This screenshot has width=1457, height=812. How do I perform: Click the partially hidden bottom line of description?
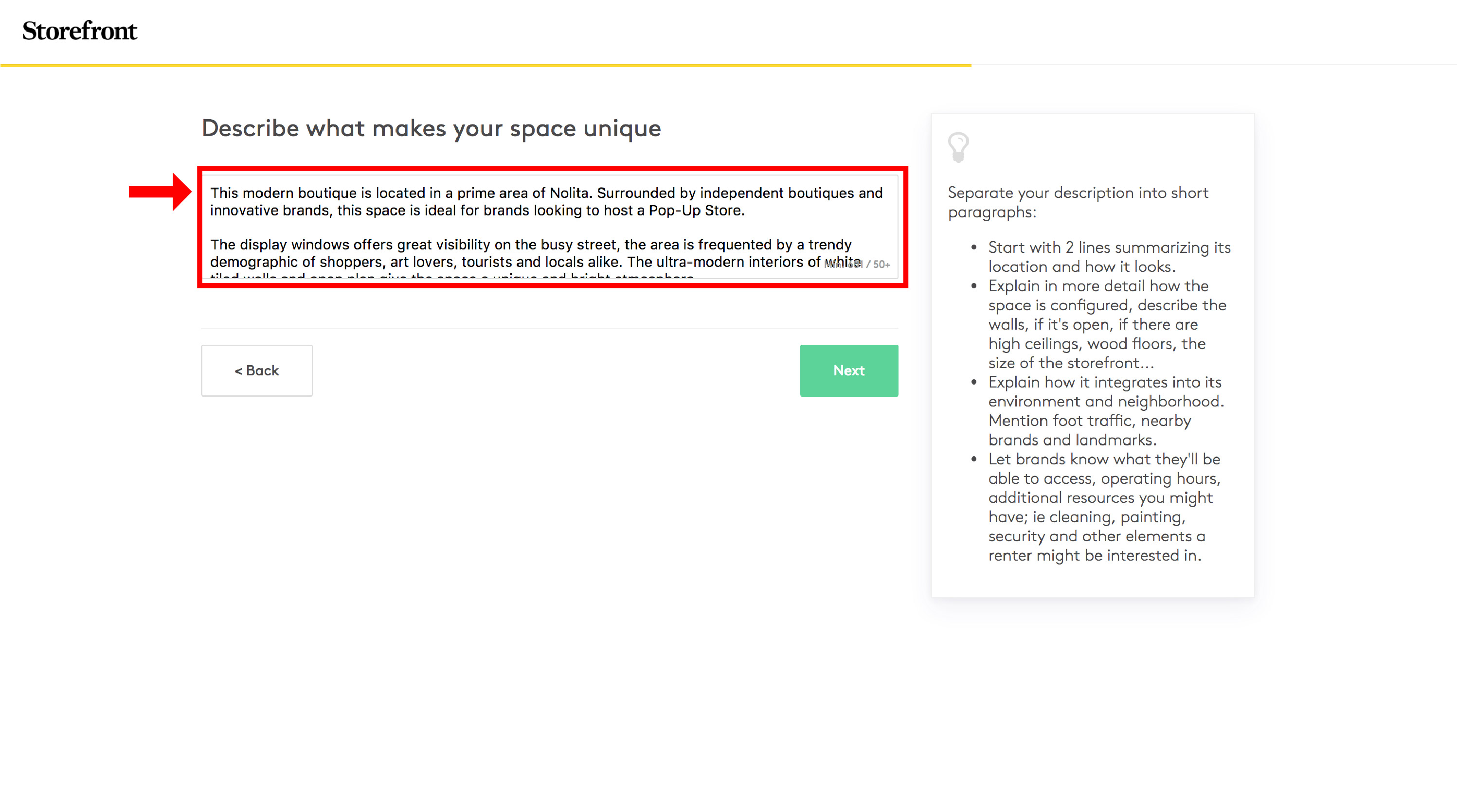pyautogui.click(x=451, y=276)
